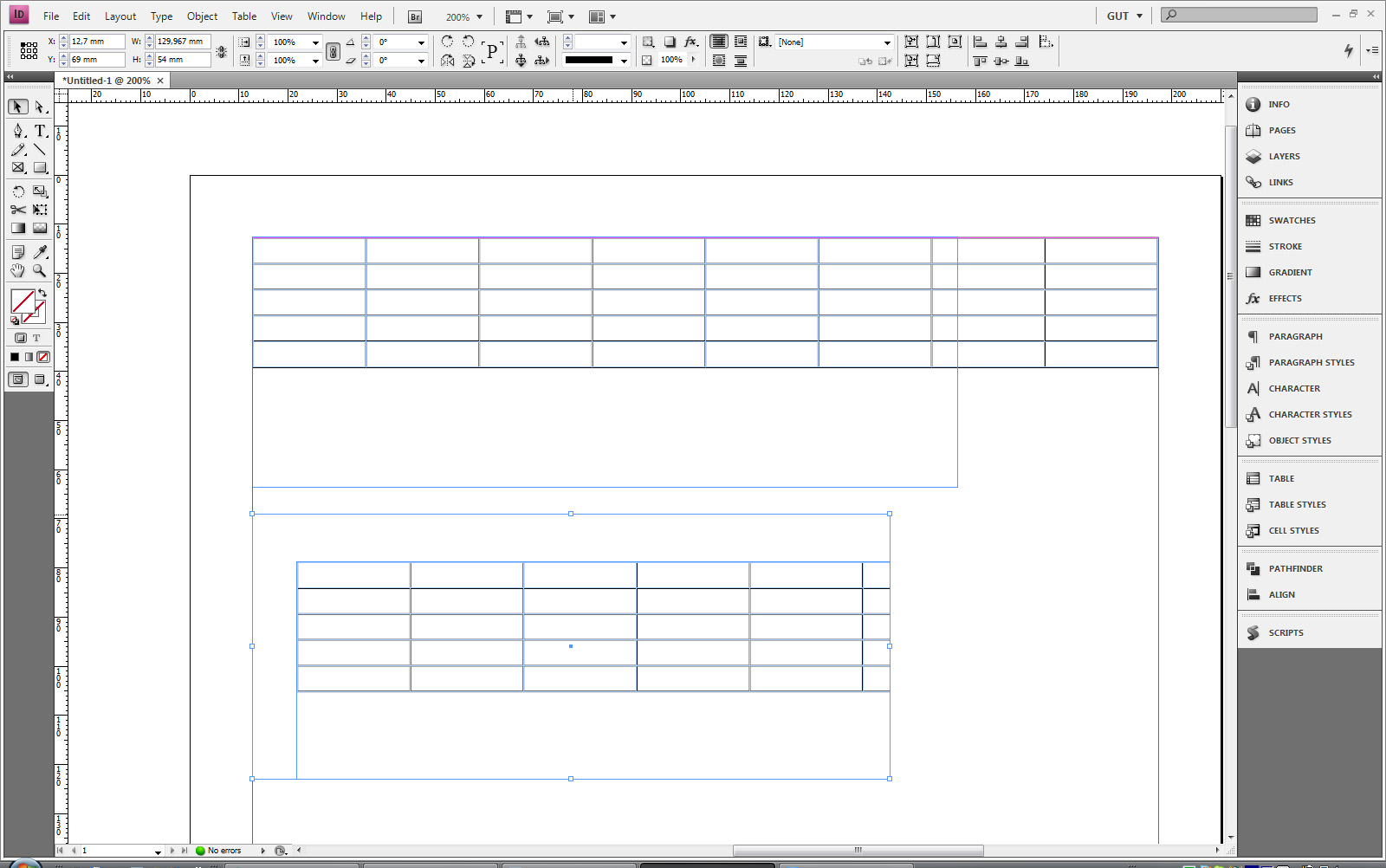Select the Scissors tool
1386x868 pixels.
point(18,210)
